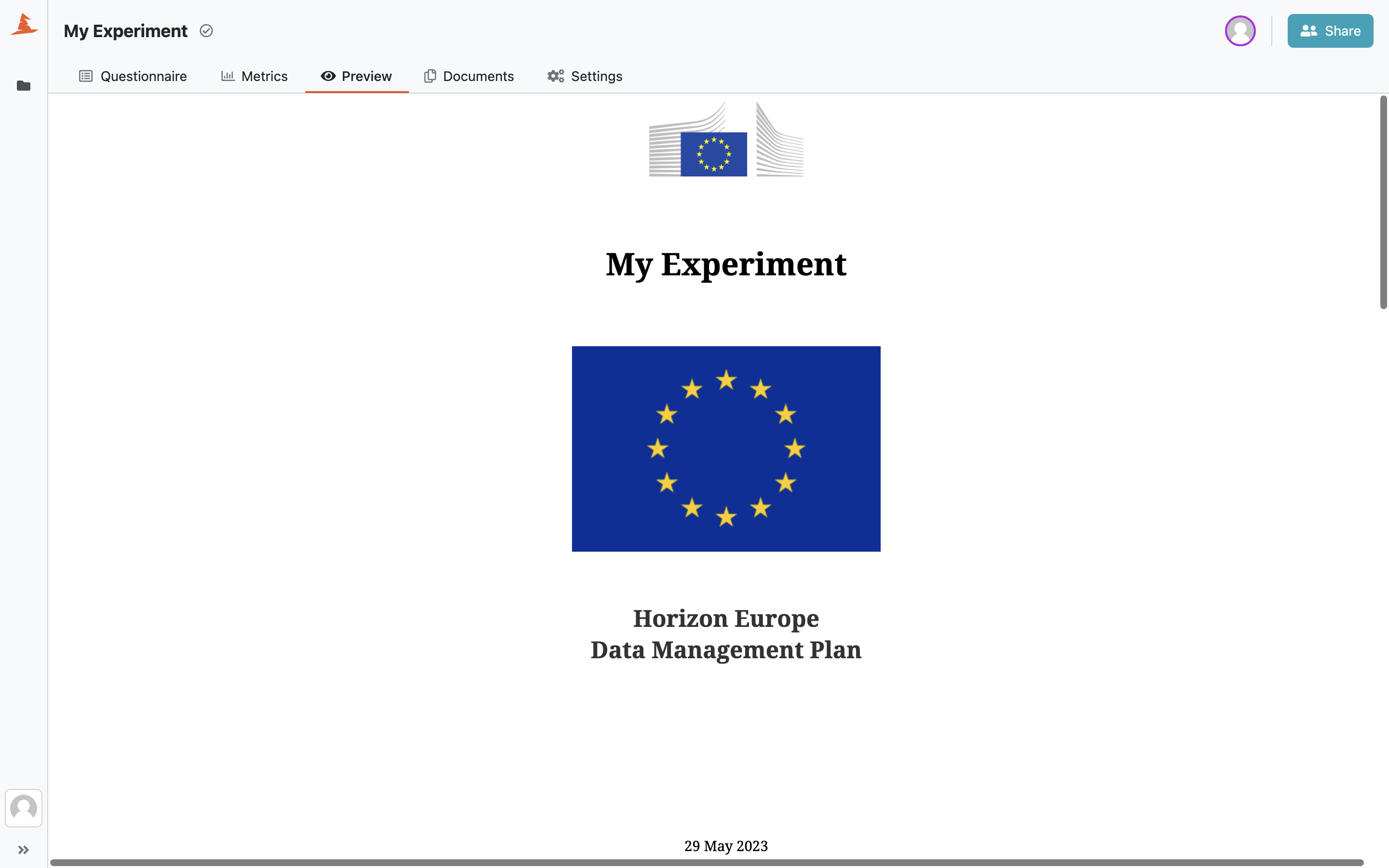Click the My Experiment document heading
This screenshot has height=868, width=1389.
[726, 265]
